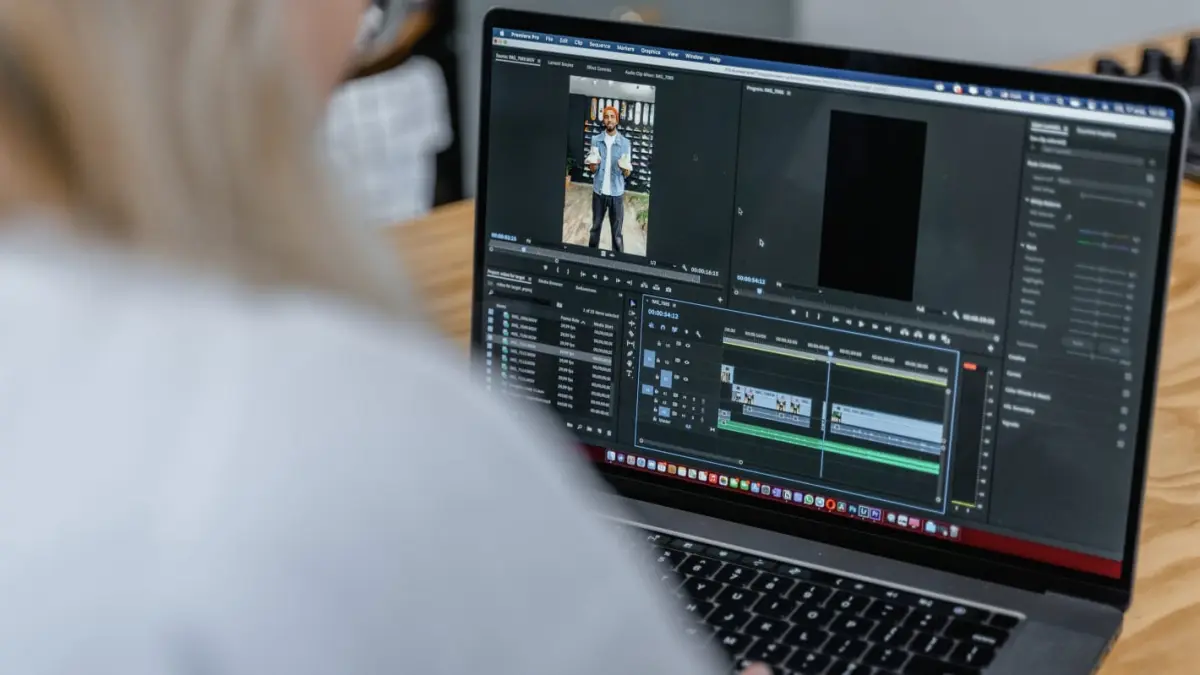1200x675 pixels.
Task: Open timeline wrench display settings
Action: tap(698, 334)
